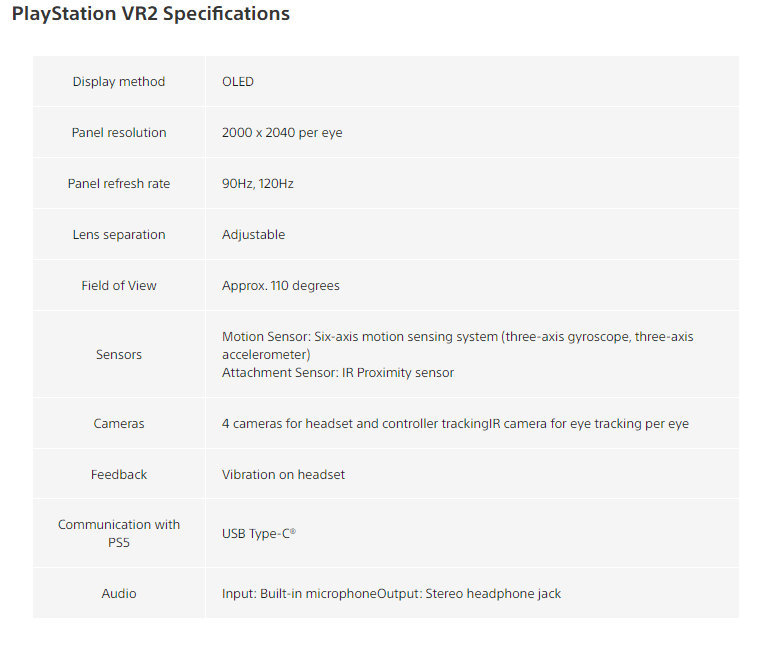
Task: Click the Feedback row label
Action: pos(119,475)
